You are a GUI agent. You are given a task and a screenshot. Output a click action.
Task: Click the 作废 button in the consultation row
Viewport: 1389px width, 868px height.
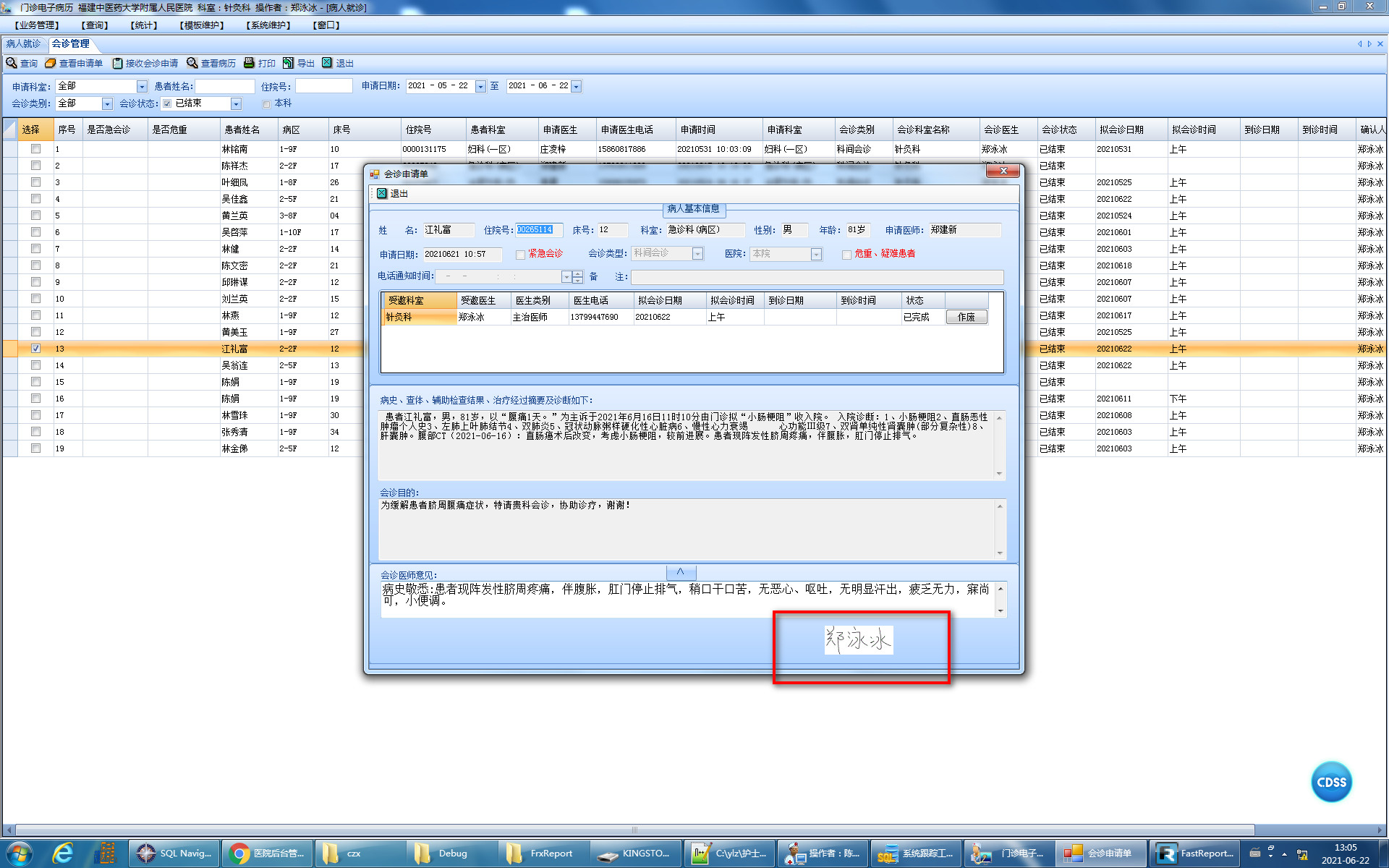[966, 317]
